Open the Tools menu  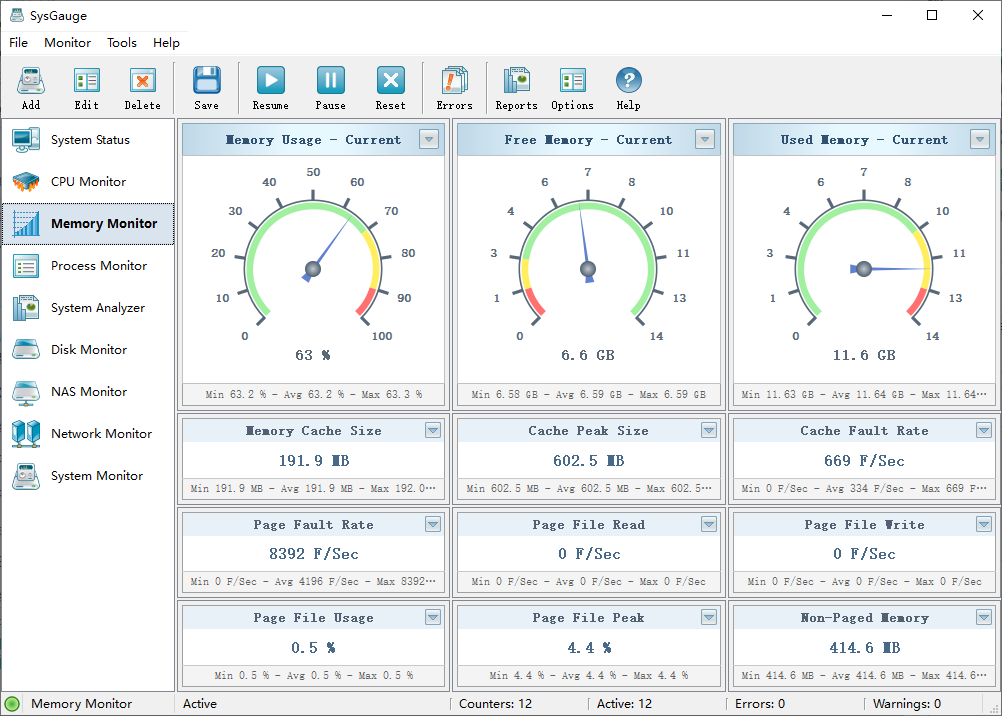coord(122,43)
